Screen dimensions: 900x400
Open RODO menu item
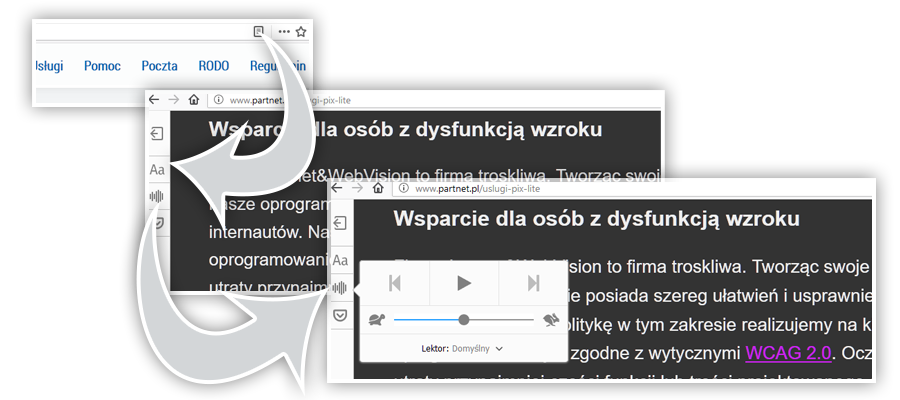coord(214,66)
